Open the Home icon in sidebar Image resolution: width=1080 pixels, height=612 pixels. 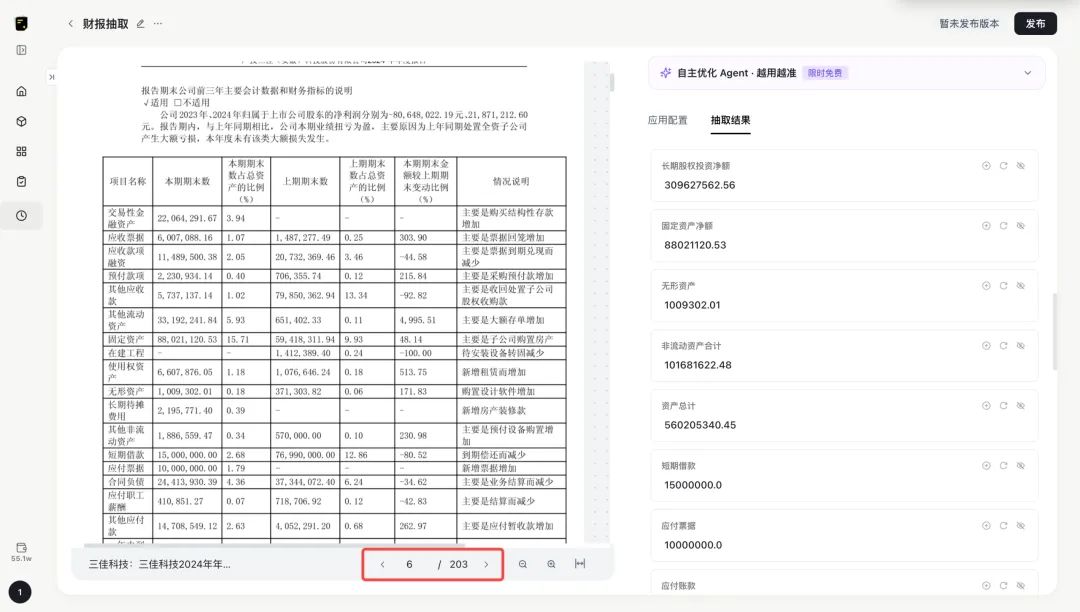21,91
